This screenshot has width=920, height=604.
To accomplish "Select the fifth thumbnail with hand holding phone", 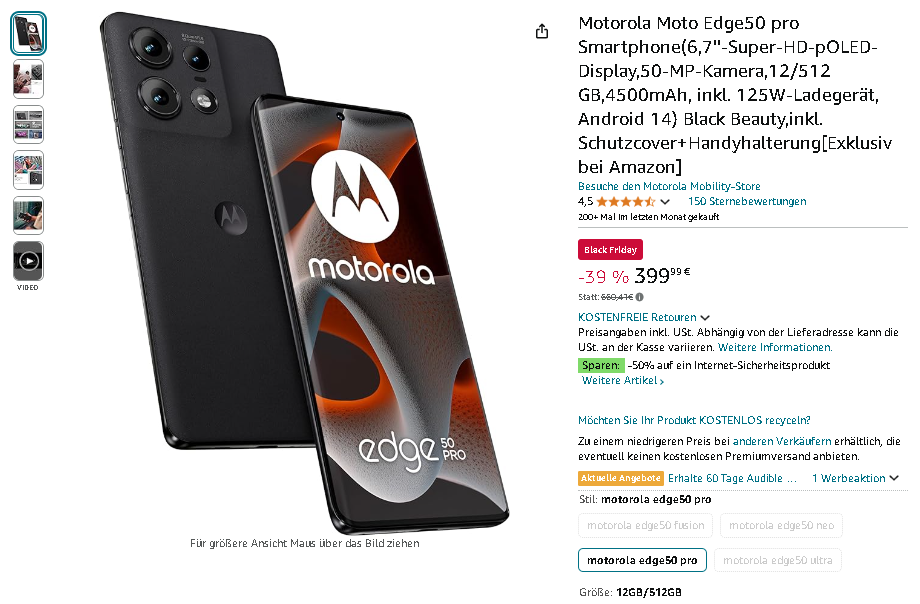I will click(x=28, y=215).
